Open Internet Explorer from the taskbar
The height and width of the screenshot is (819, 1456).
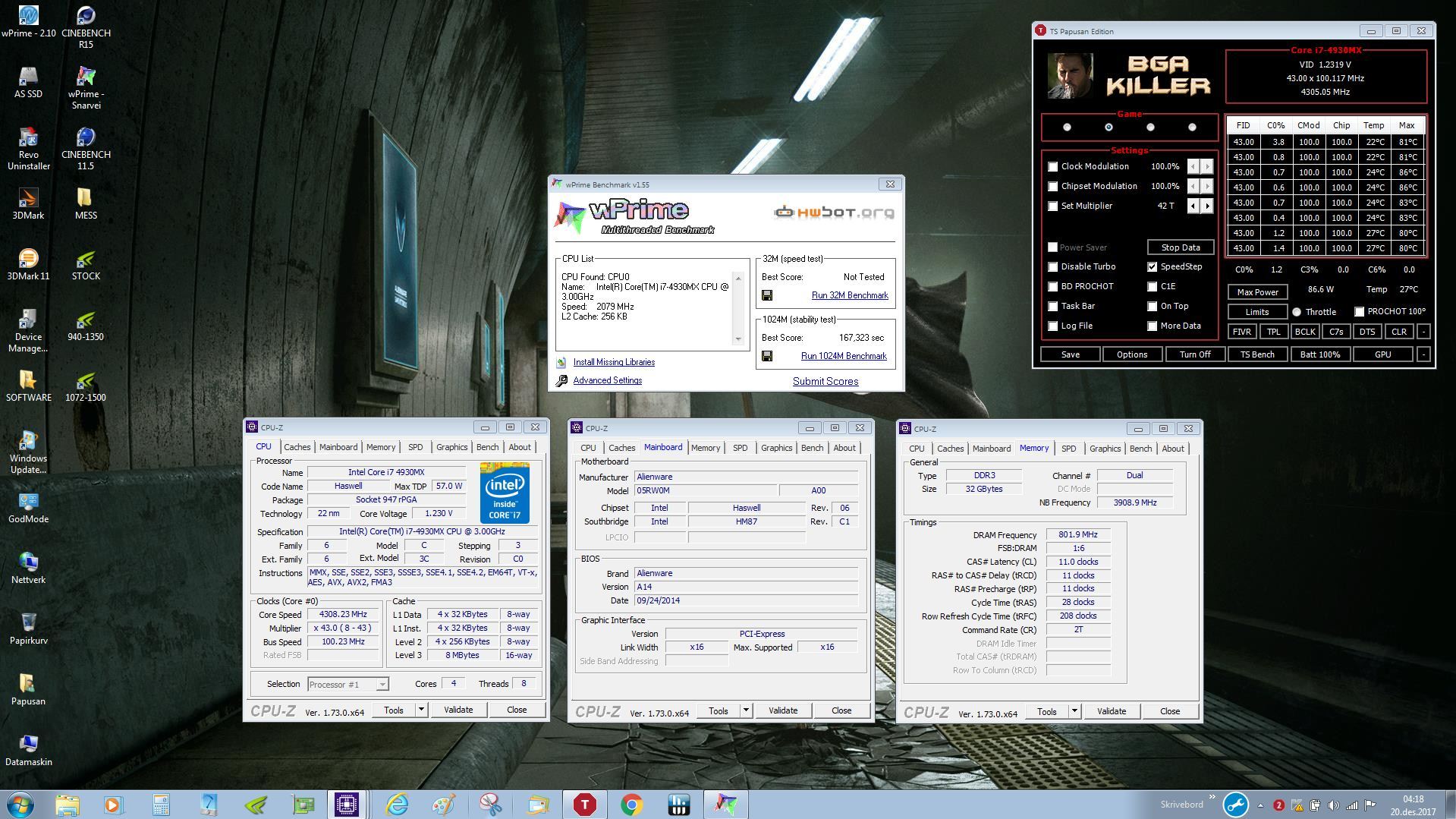coord(396,804)
